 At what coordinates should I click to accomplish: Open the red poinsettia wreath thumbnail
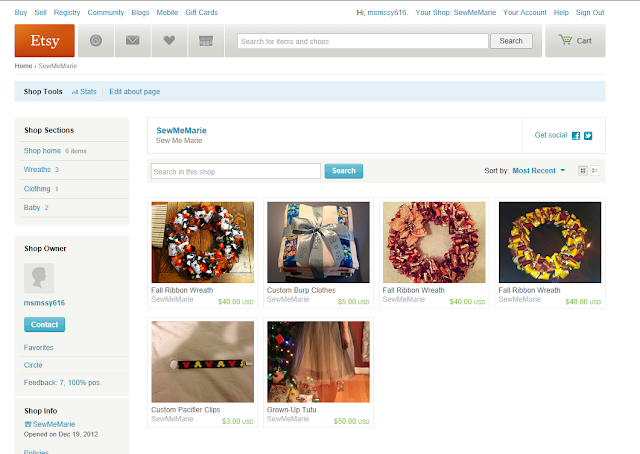[x=434, y=242]
